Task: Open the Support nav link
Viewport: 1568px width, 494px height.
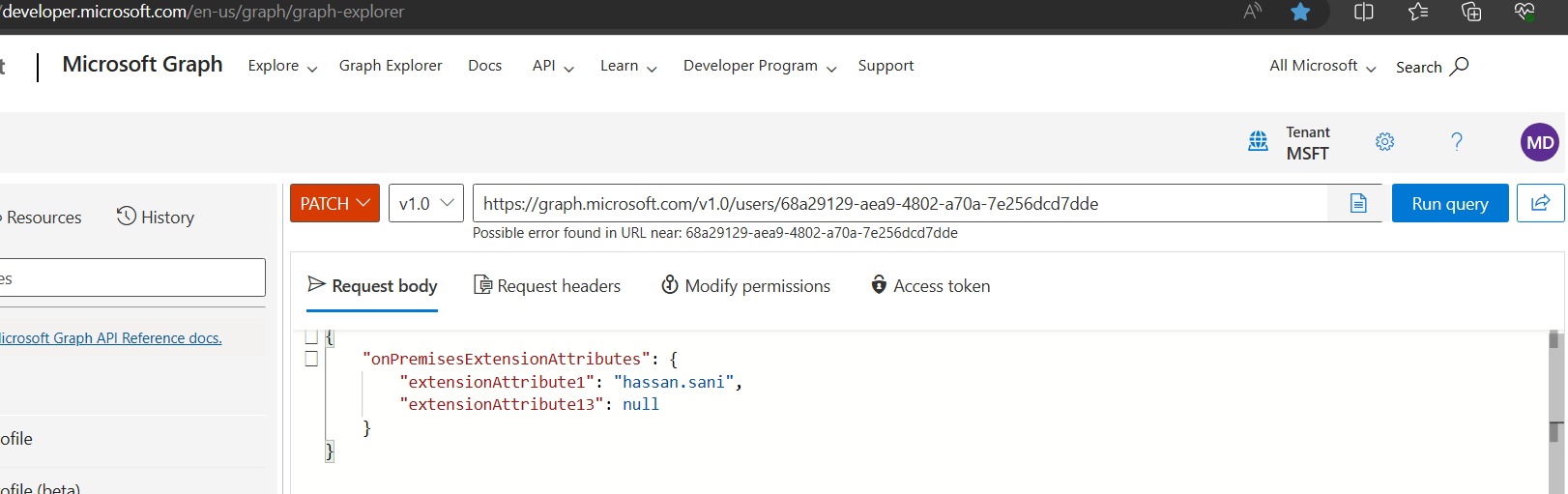Action: [886, 66]
